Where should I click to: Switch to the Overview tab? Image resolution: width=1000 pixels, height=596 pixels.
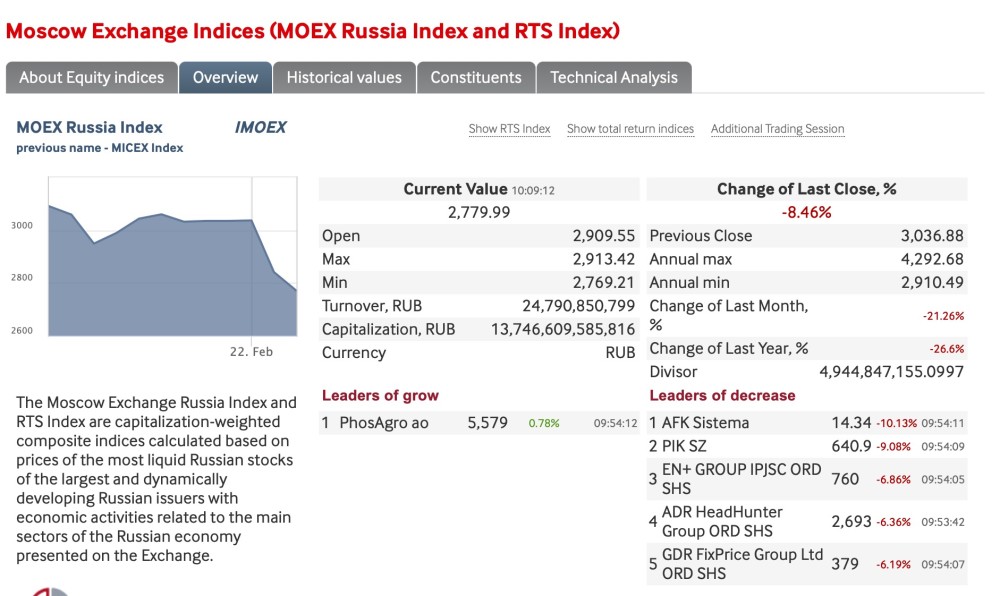pyautogui.click(x=225, y=77)
